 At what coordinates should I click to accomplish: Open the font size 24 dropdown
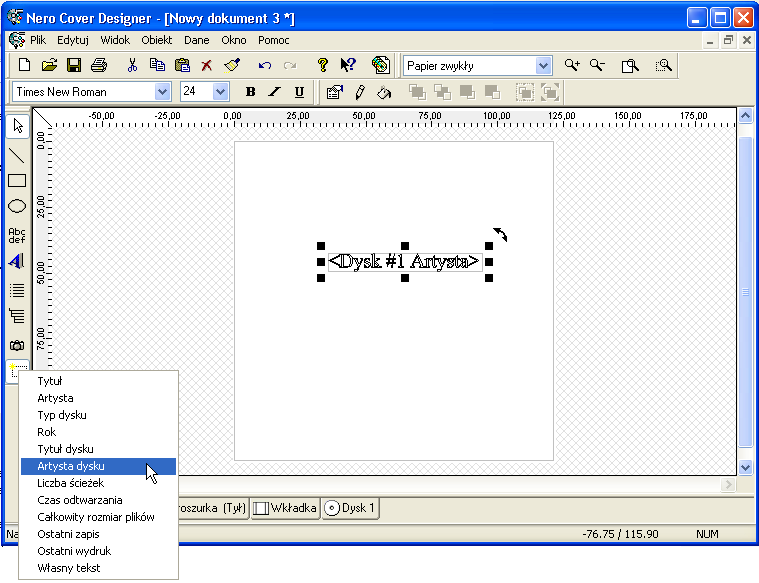(x=220, y=92)
